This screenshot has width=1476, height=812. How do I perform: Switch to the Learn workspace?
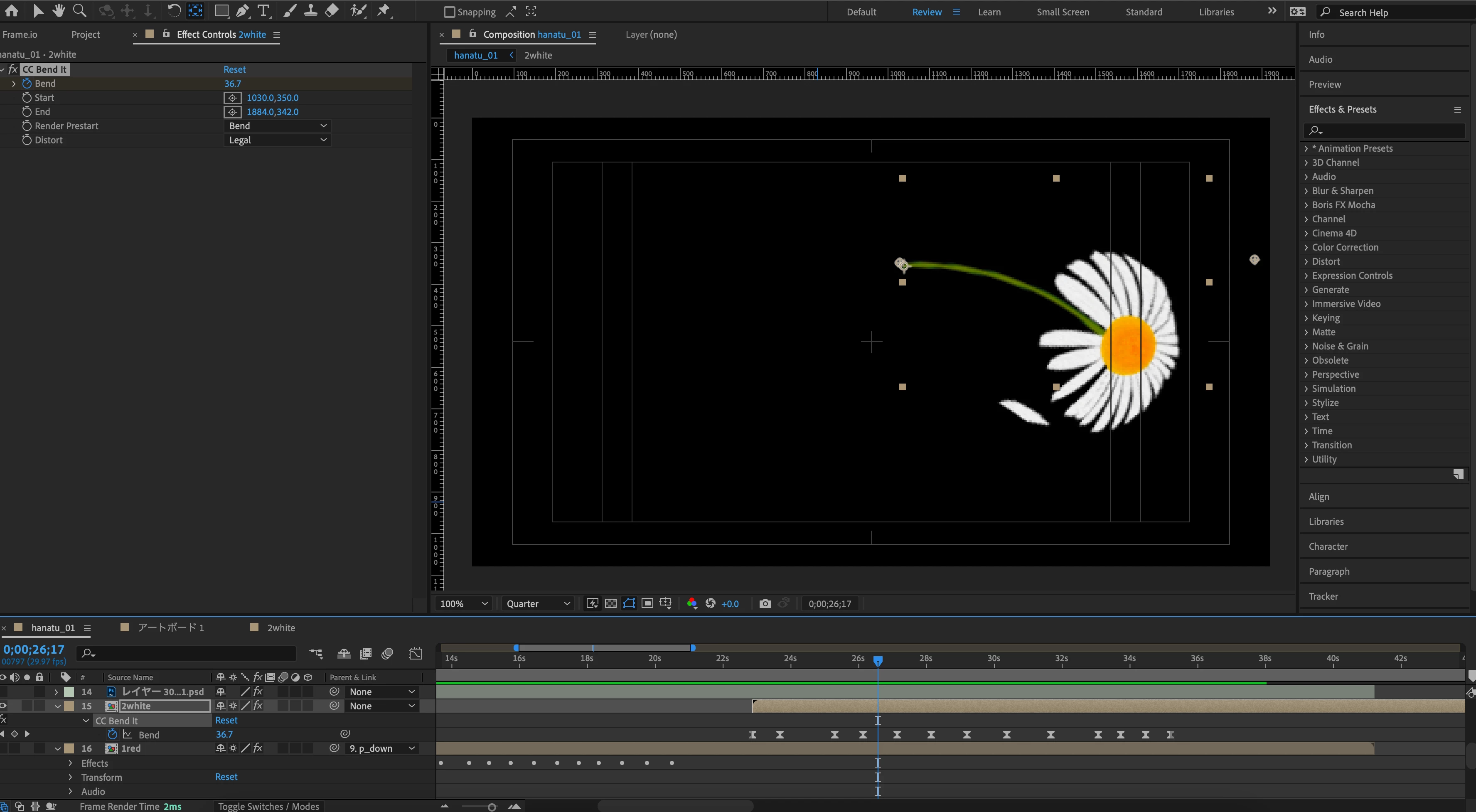coord(989,12)
